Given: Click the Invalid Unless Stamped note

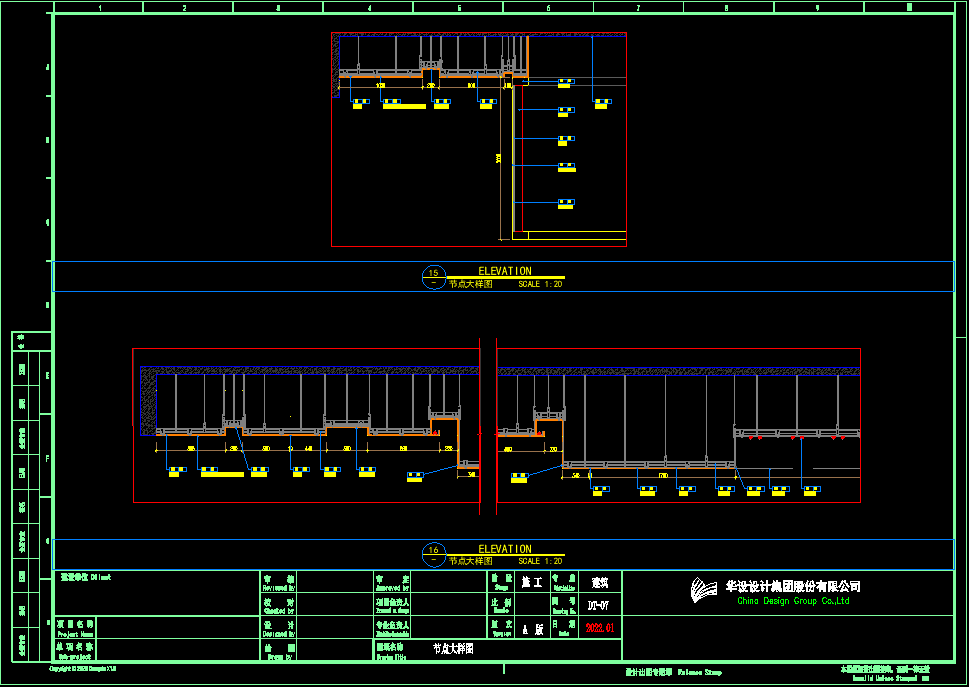Looking at the screenshot, I should click(x=890, y=678).
